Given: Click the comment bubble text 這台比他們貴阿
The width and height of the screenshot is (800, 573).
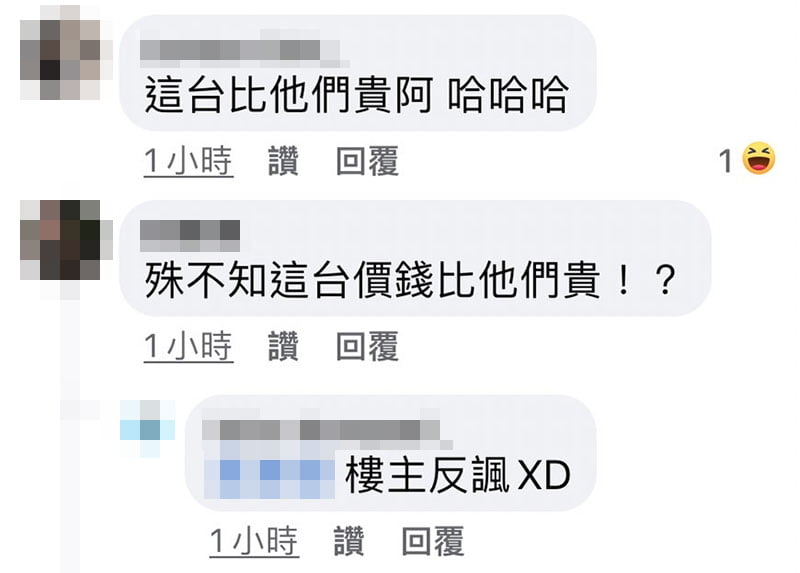Looking at the screenshot, I should pyautogui.click(x=289, y=95).
